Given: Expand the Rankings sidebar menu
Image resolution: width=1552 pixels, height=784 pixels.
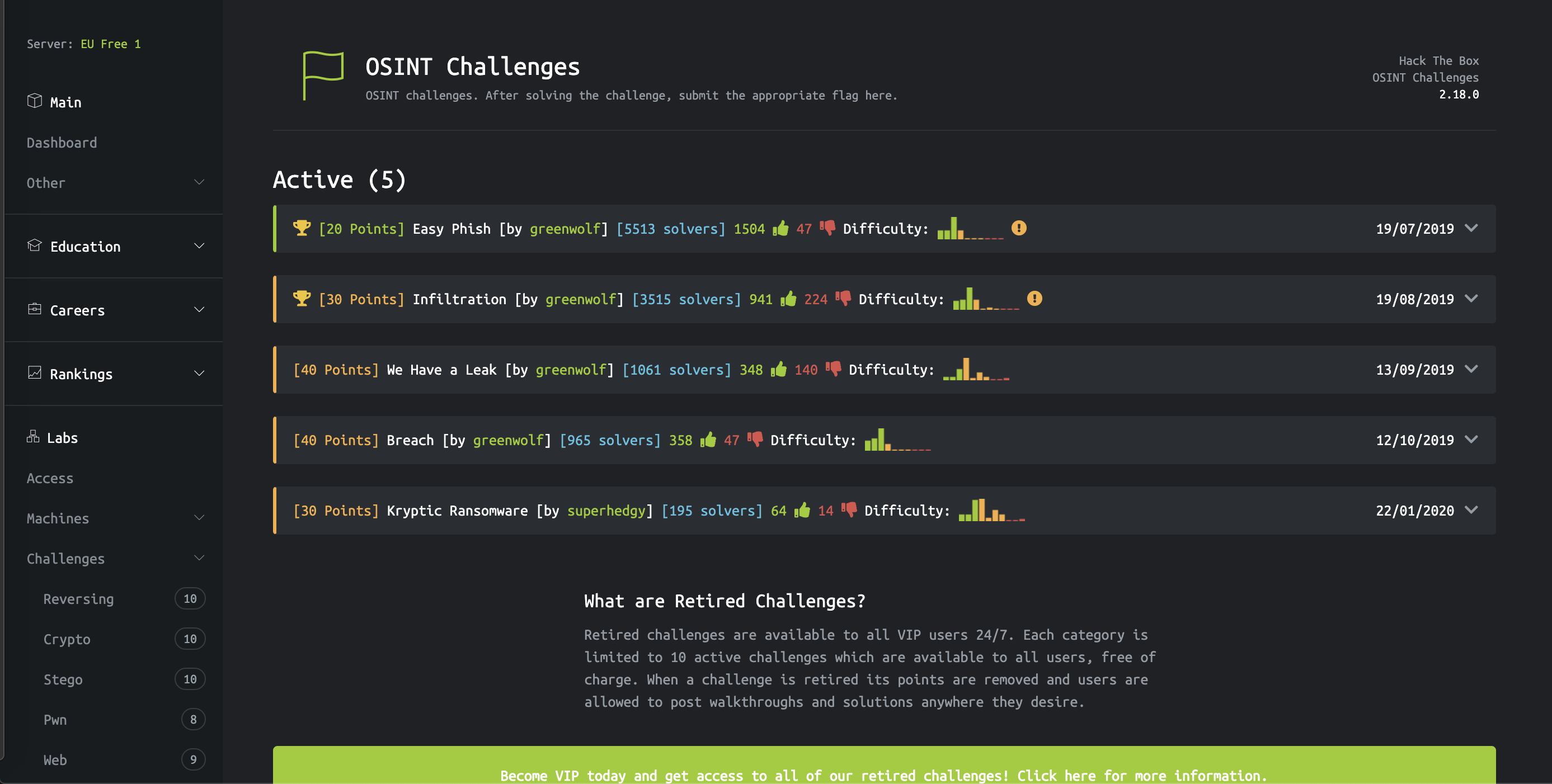Looking at the screenshot, I should coord(199,374).
